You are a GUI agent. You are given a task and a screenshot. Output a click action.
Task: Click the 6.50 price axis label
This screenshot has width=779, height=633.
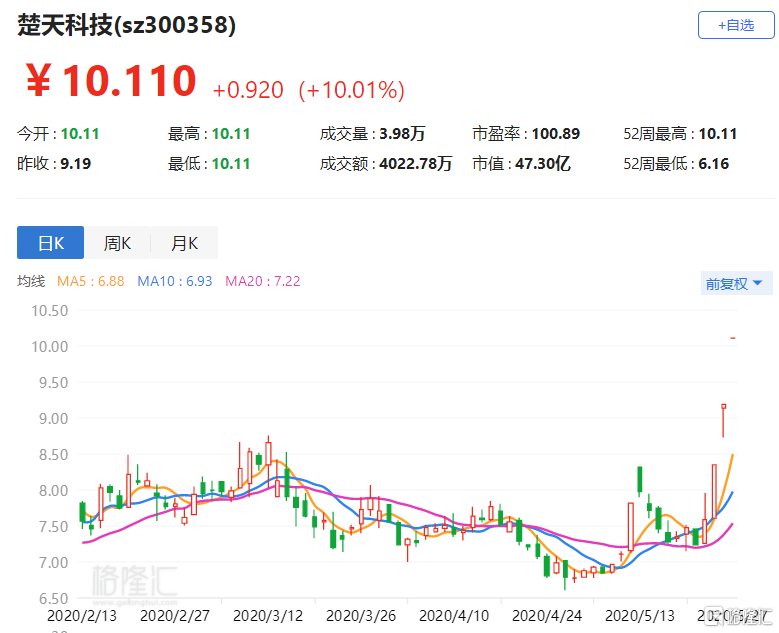tap(53, 599)
